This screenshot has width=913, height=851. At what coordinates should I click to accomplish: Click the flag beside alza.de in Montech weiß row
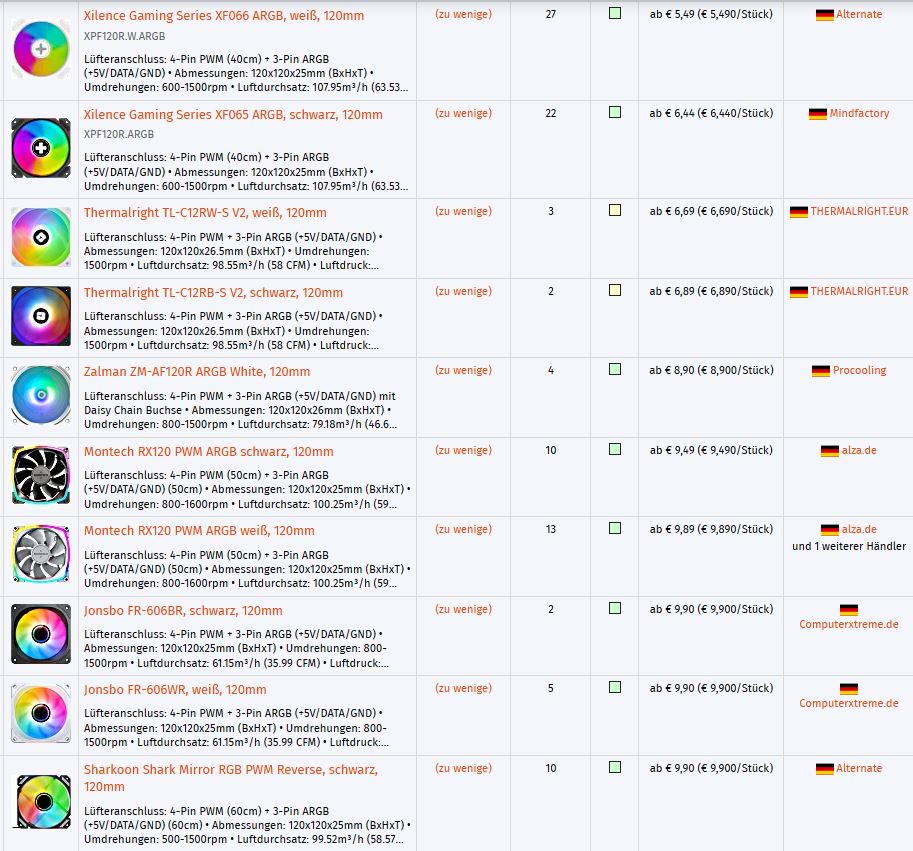click(830, 530)
